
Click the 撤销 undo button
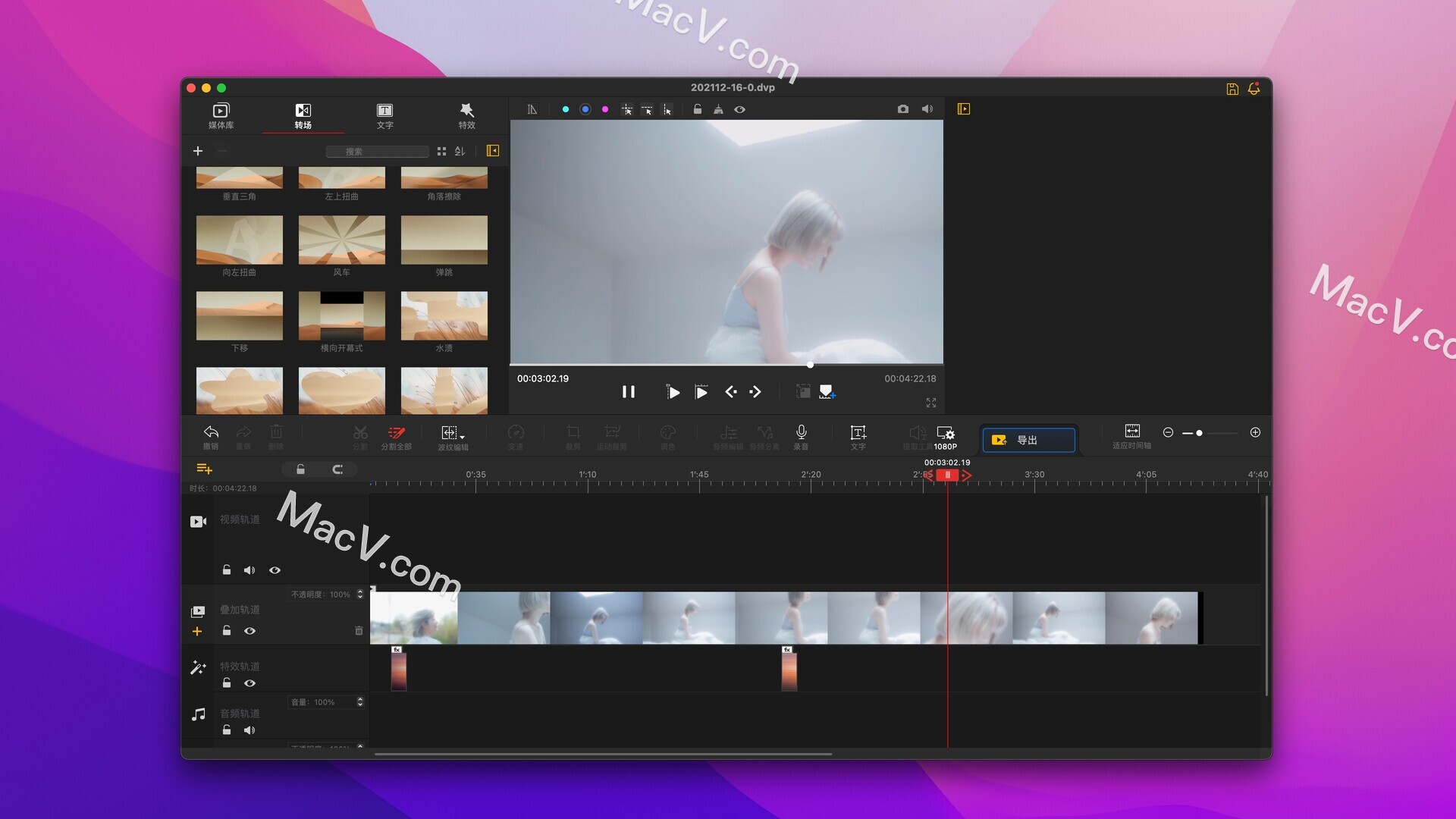(x=211, y=437)
